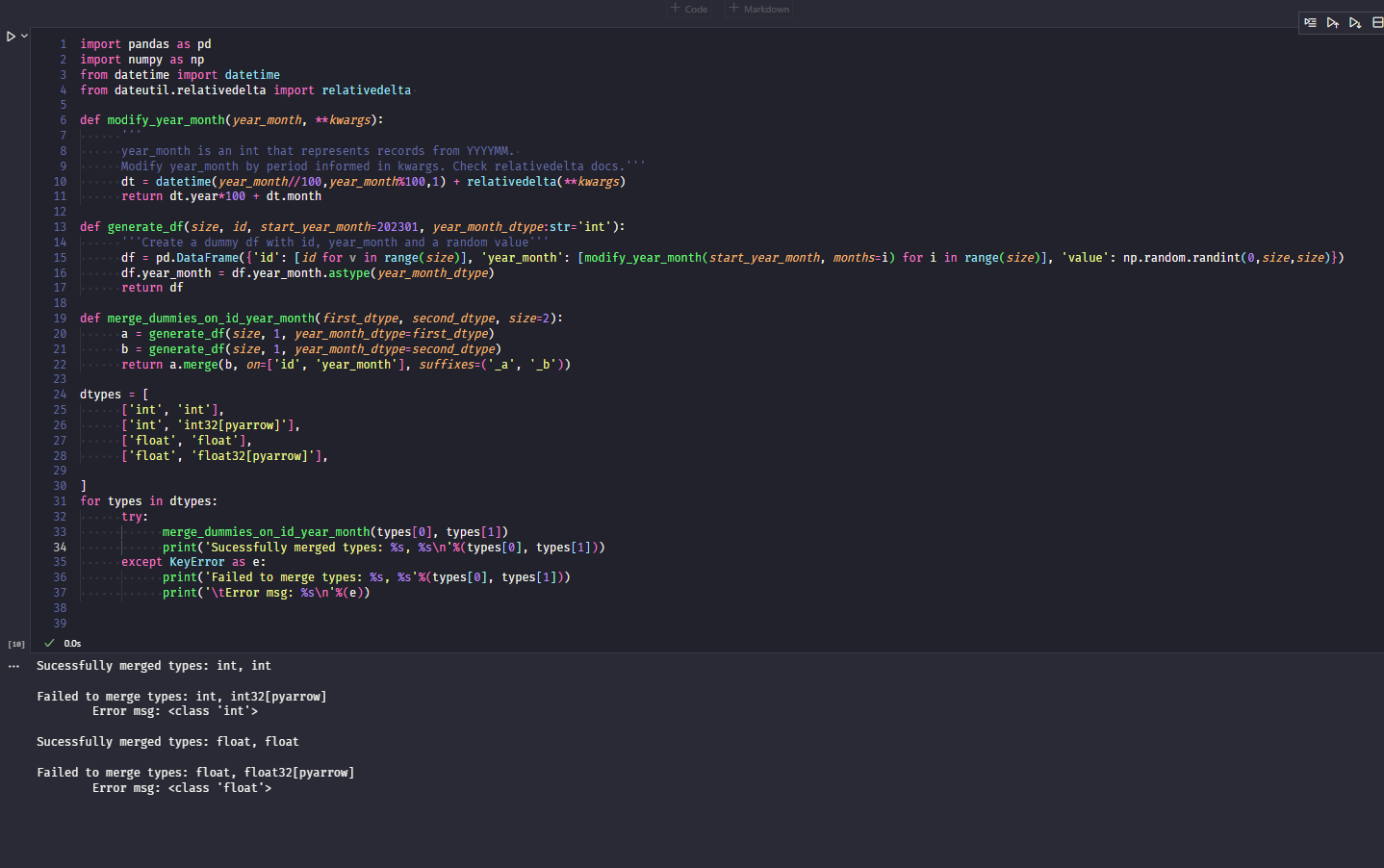Click 'import numpy as np' line
This screenshot has height=868, width=1384.
pos(141,60)
